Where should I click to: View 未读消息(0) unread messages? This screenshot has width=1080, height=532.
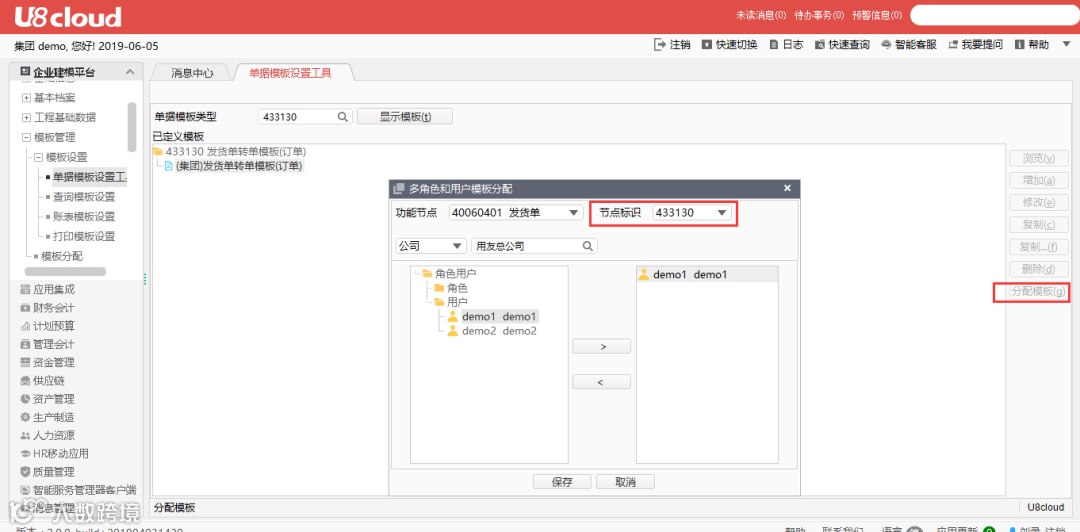tap(761, 15)
